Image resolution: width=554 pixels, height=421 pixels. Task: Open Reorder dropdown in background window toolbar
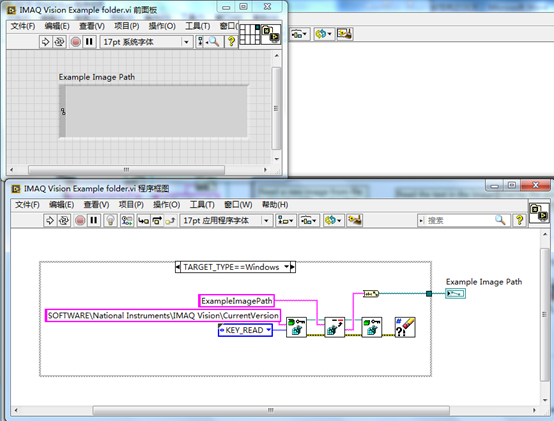pos(324,34)
